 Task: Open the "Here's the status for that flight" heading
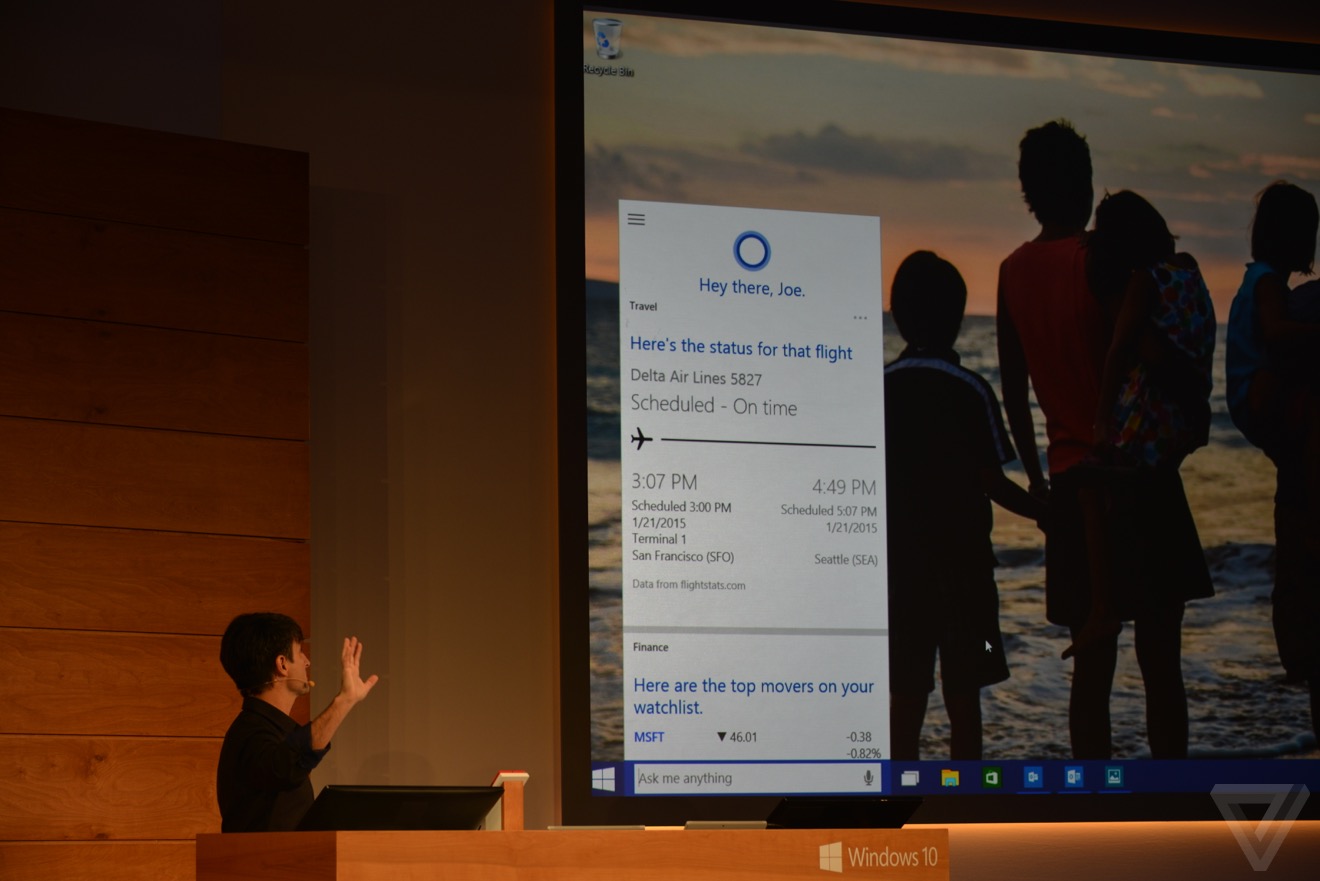click(741, 350)
